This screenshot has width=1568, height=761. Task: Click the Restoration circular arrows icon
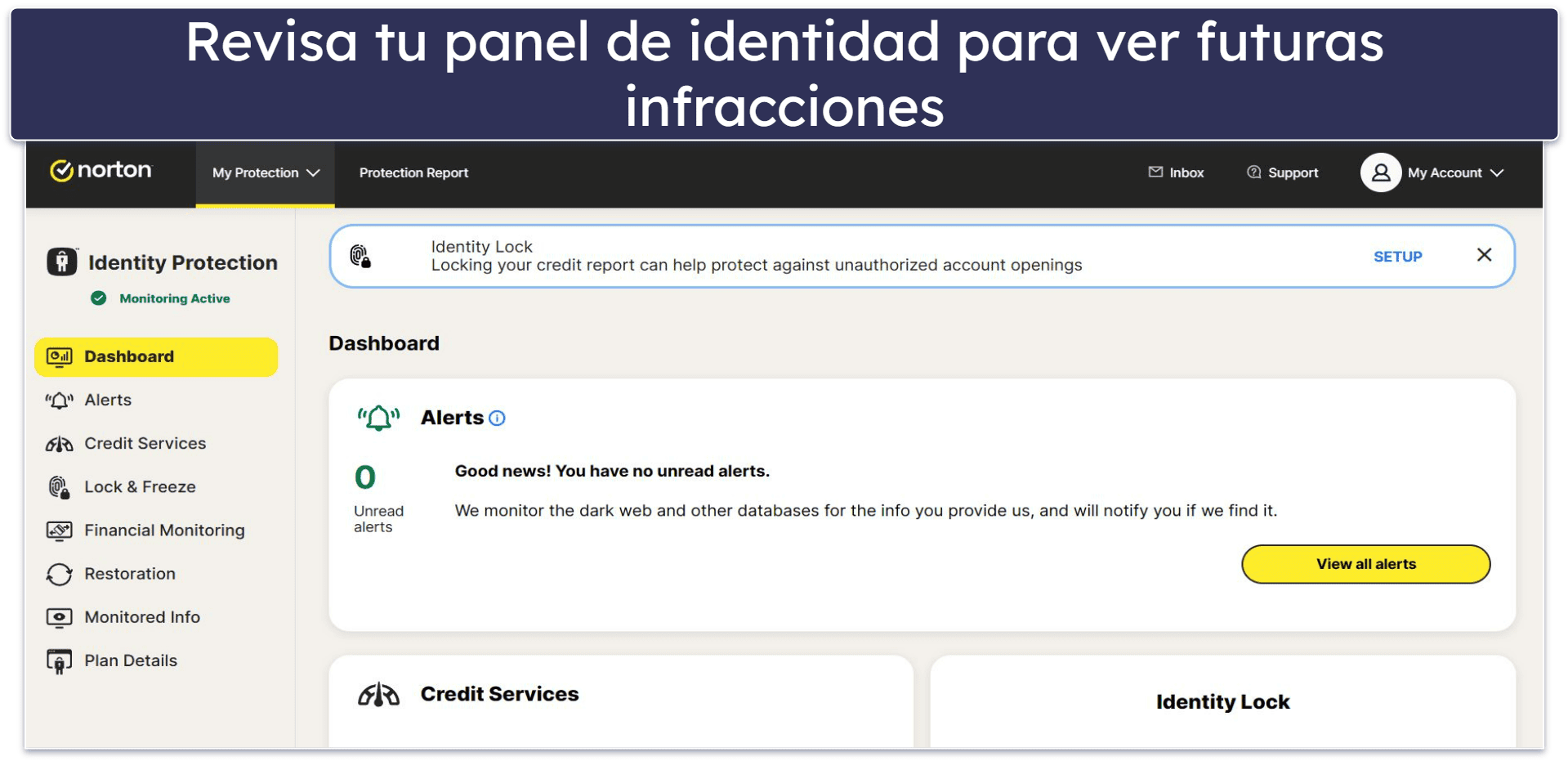[x=59, y=575]
